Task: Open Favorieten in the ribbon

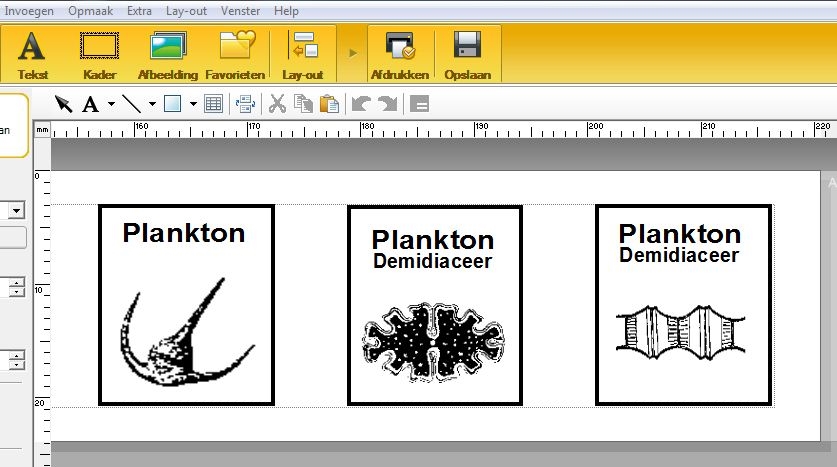Action: click(236, 55)
